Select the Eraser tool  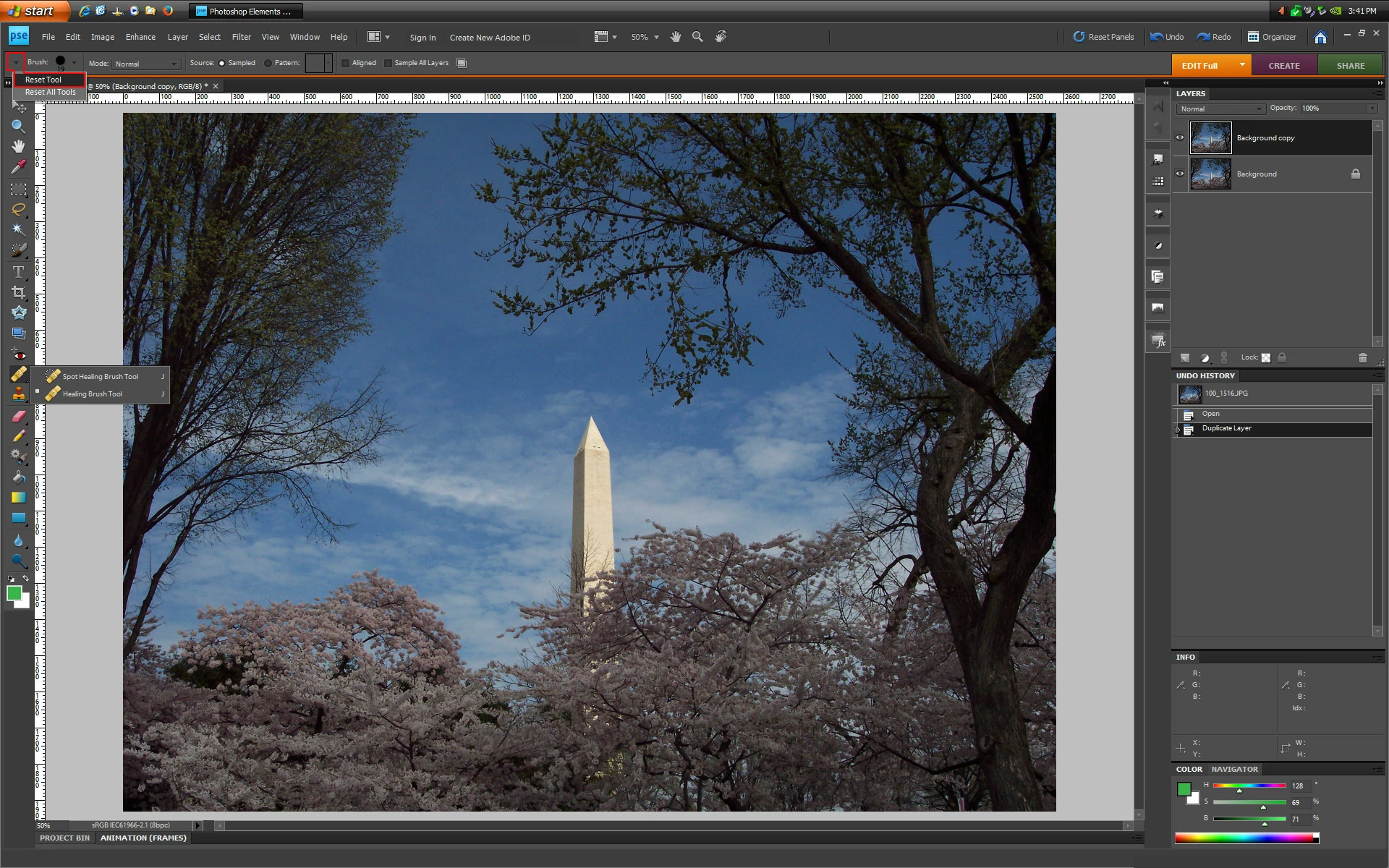[x=18, y=416]
